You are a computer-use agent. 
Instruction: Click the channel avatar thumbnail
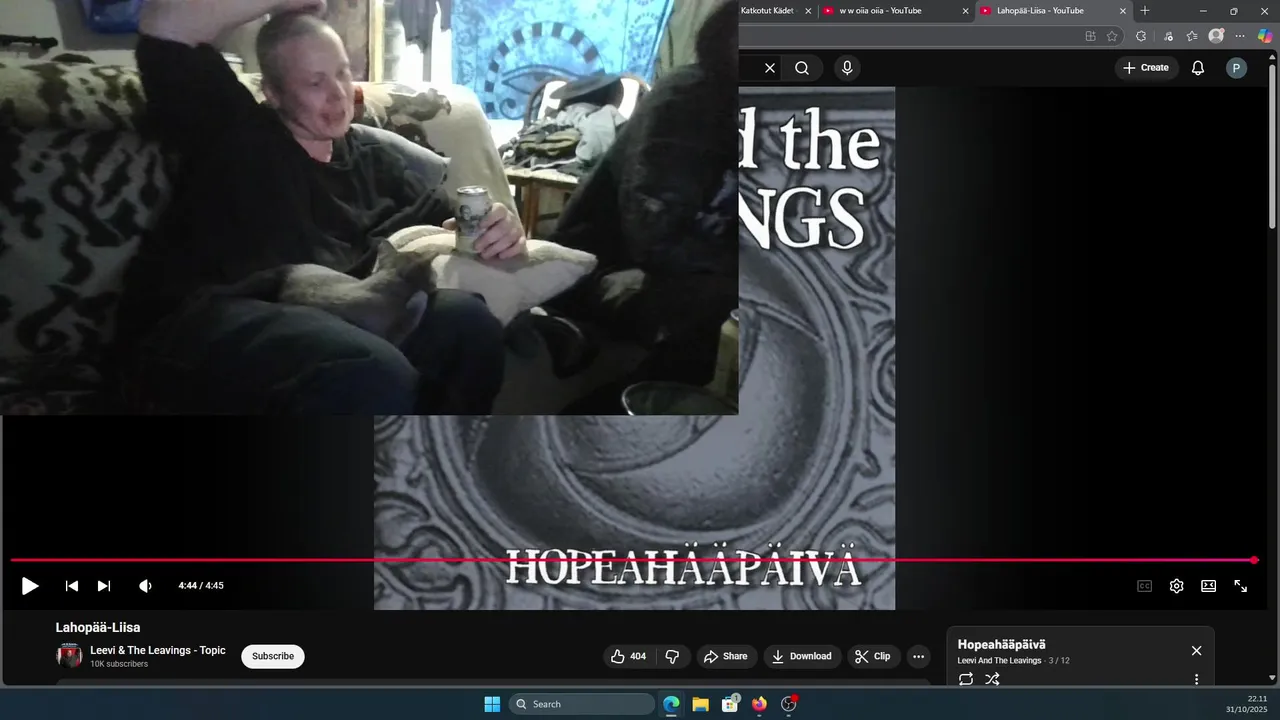tap(69, 656)
